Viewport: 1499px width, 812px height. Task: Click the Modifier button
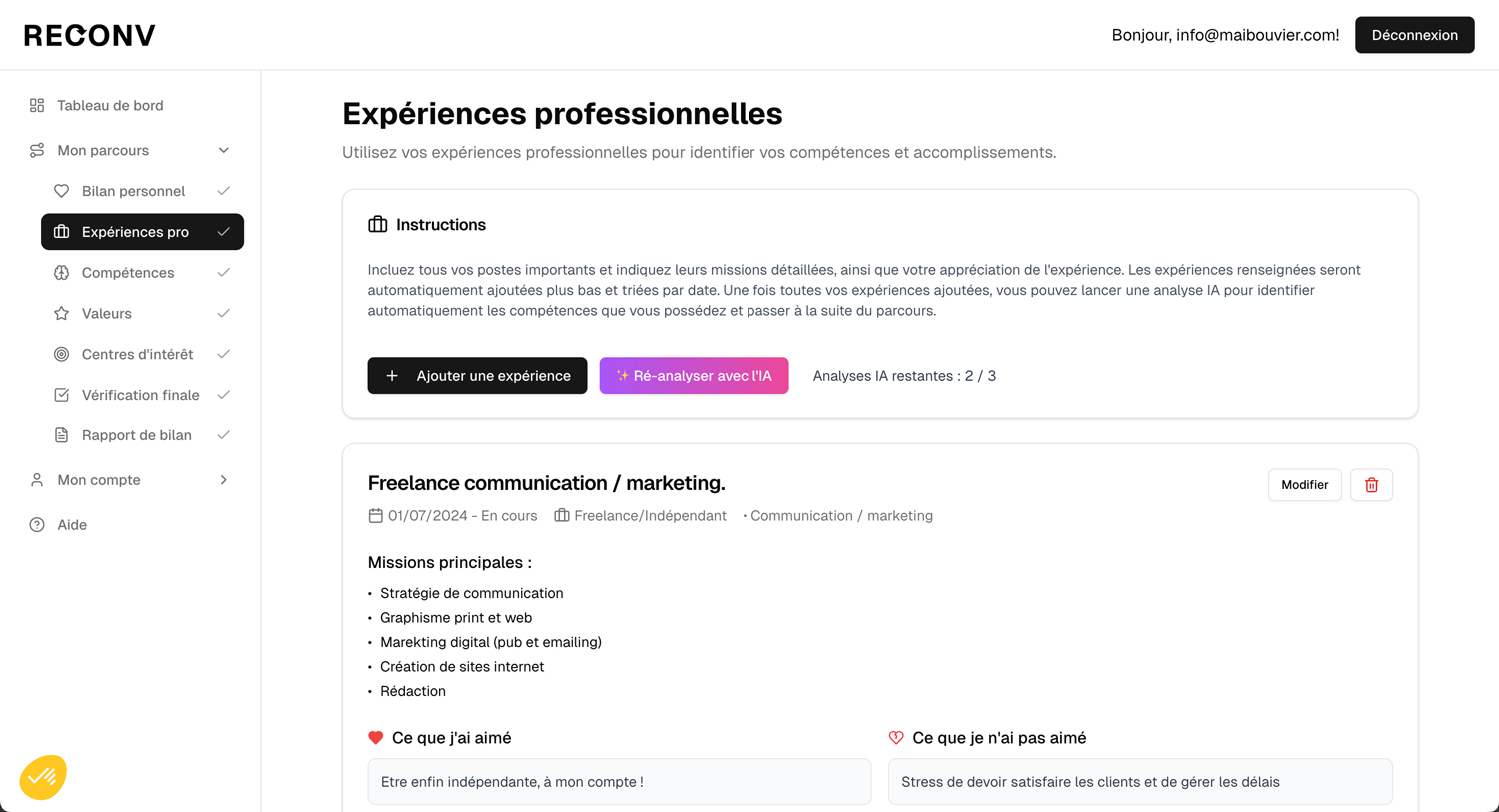click(x=1305, y=485)
